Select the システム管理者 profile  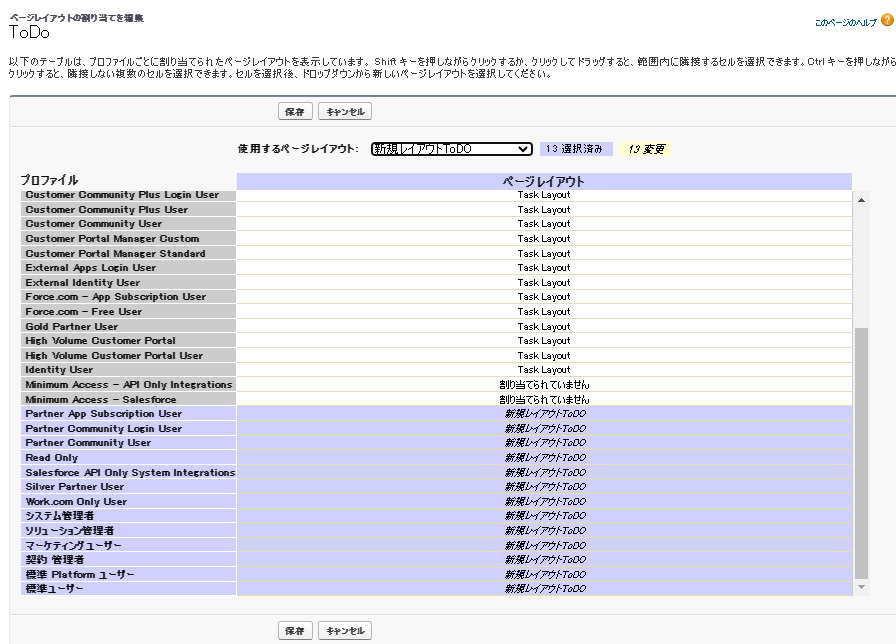click(129, 515)
